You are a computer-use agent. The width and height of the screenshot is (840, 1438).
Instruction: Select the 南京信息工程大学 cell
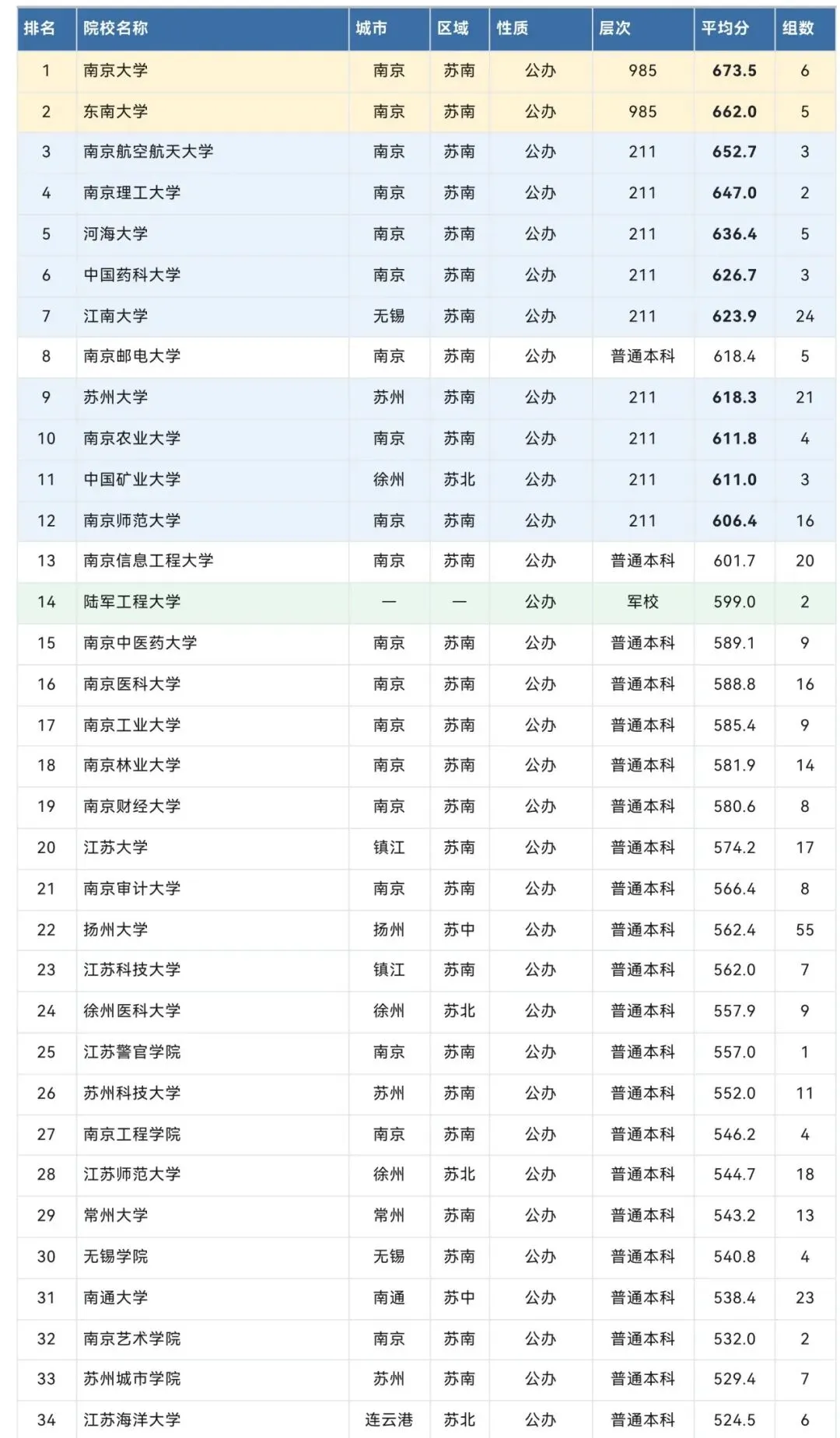point(212,562)
